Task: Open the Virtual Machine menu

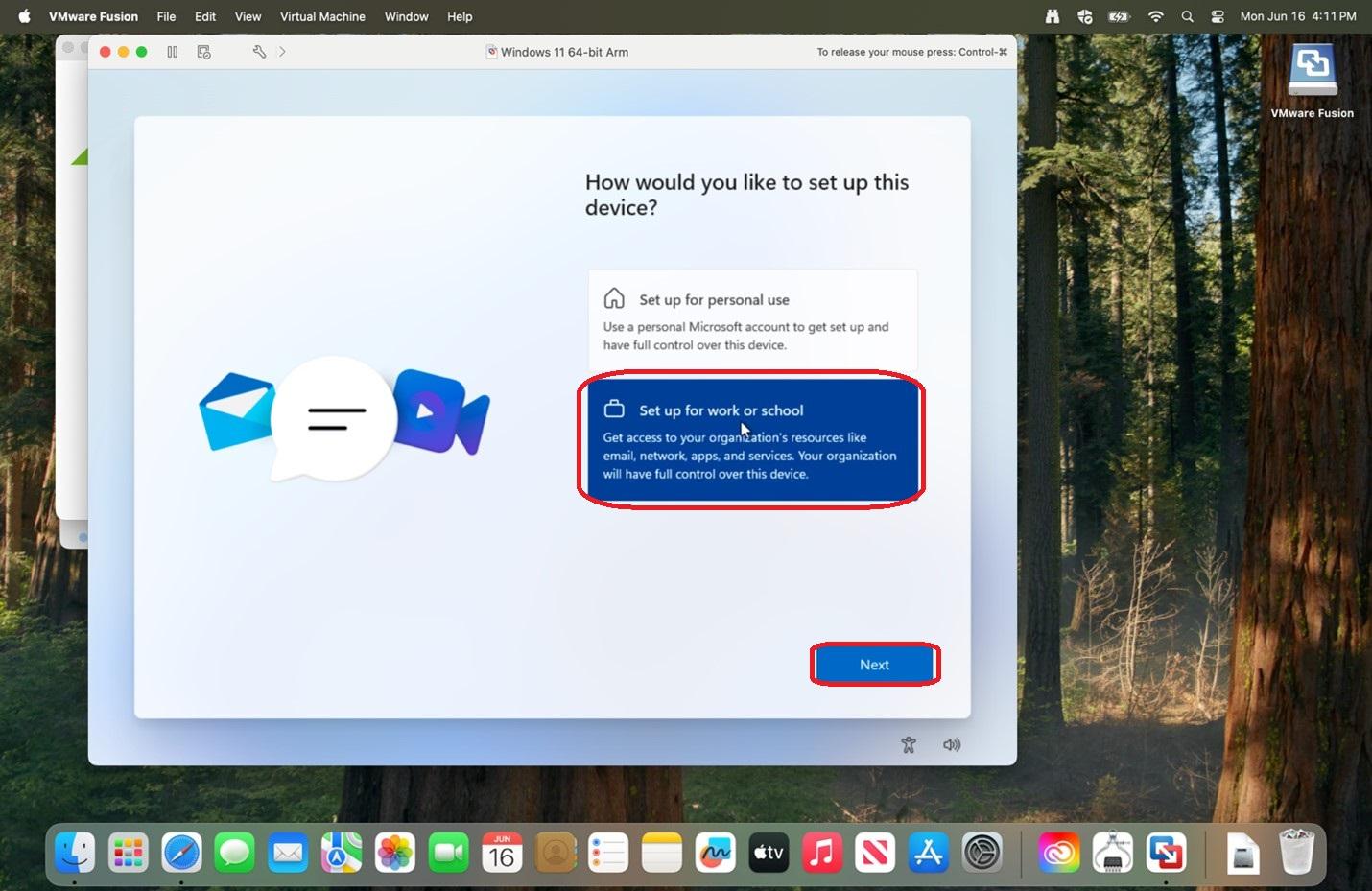Action: (322, 16)
